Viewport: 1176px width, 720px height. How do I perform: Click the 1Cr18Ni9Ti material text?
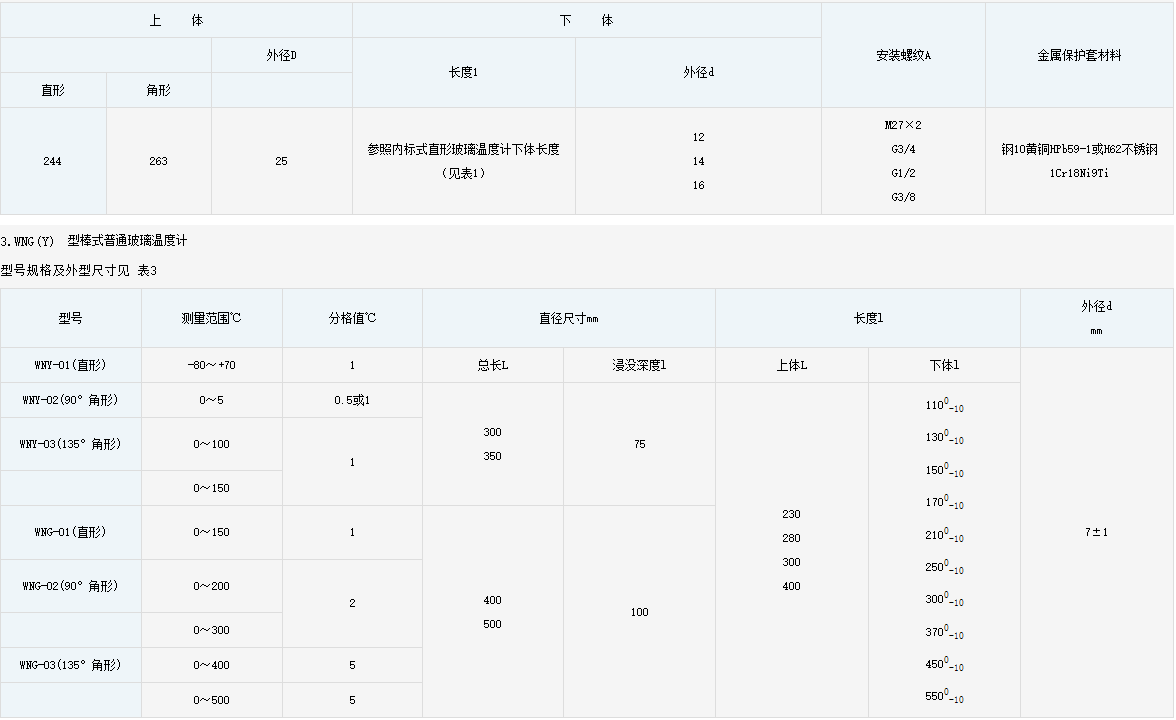(1079, 173)
